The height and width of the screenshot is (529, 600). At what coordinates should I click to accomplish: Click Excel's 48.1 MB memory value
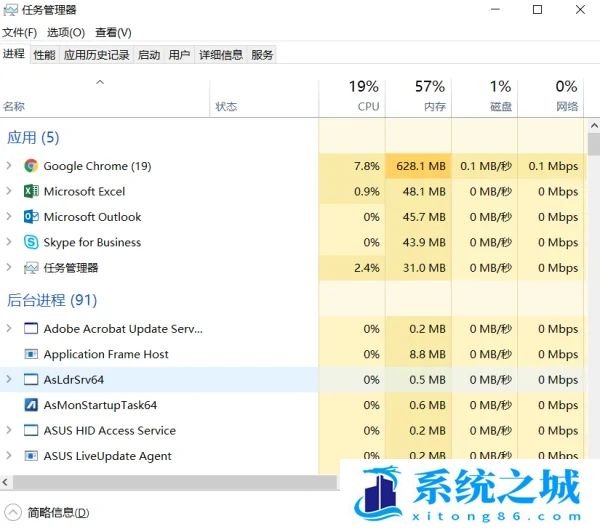tap(424, 191)
